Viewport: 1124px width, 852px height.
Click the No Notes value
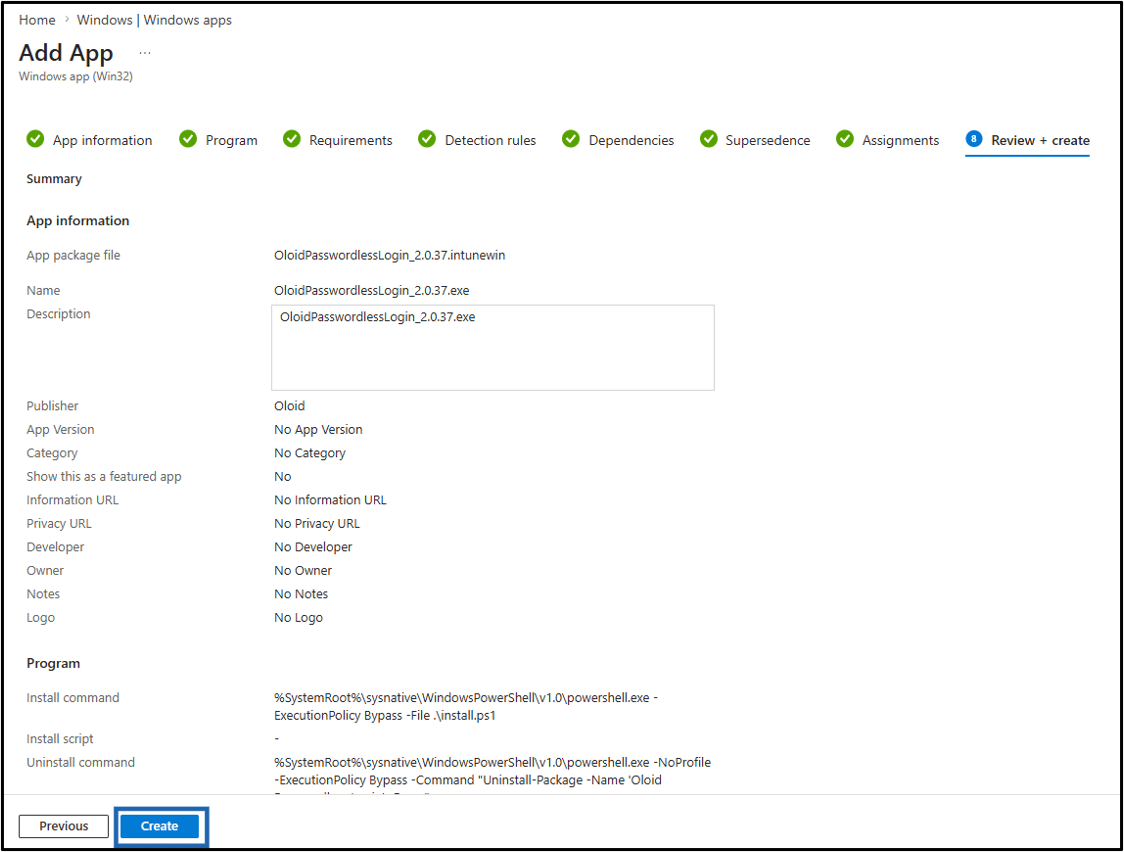click(301, 594)
